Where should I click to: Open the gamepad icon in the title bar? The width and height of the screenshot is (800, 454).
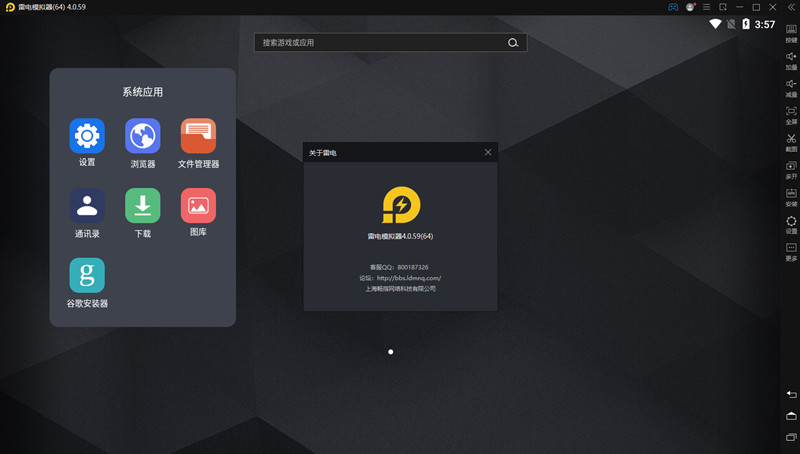[x=673, y=7]
